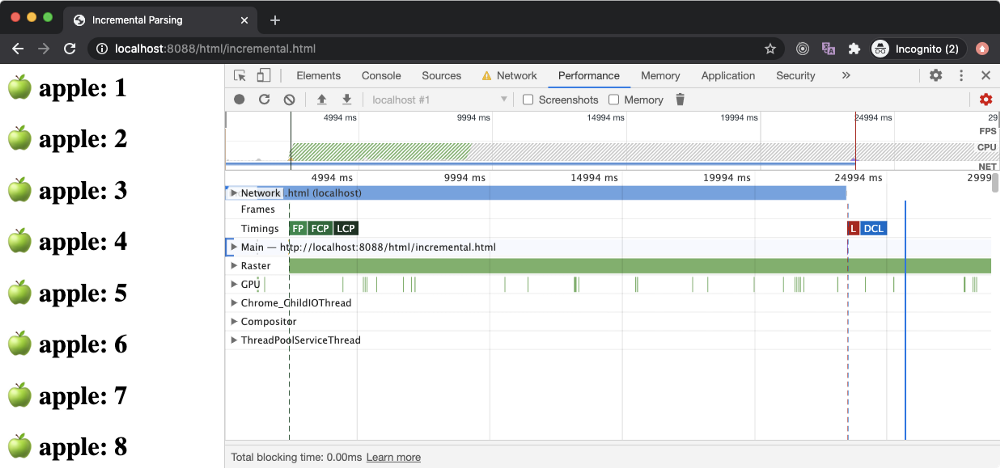Click the Timings track label
The height and width of the screenshot is (468, 1000).
click(x=260, y=228)
